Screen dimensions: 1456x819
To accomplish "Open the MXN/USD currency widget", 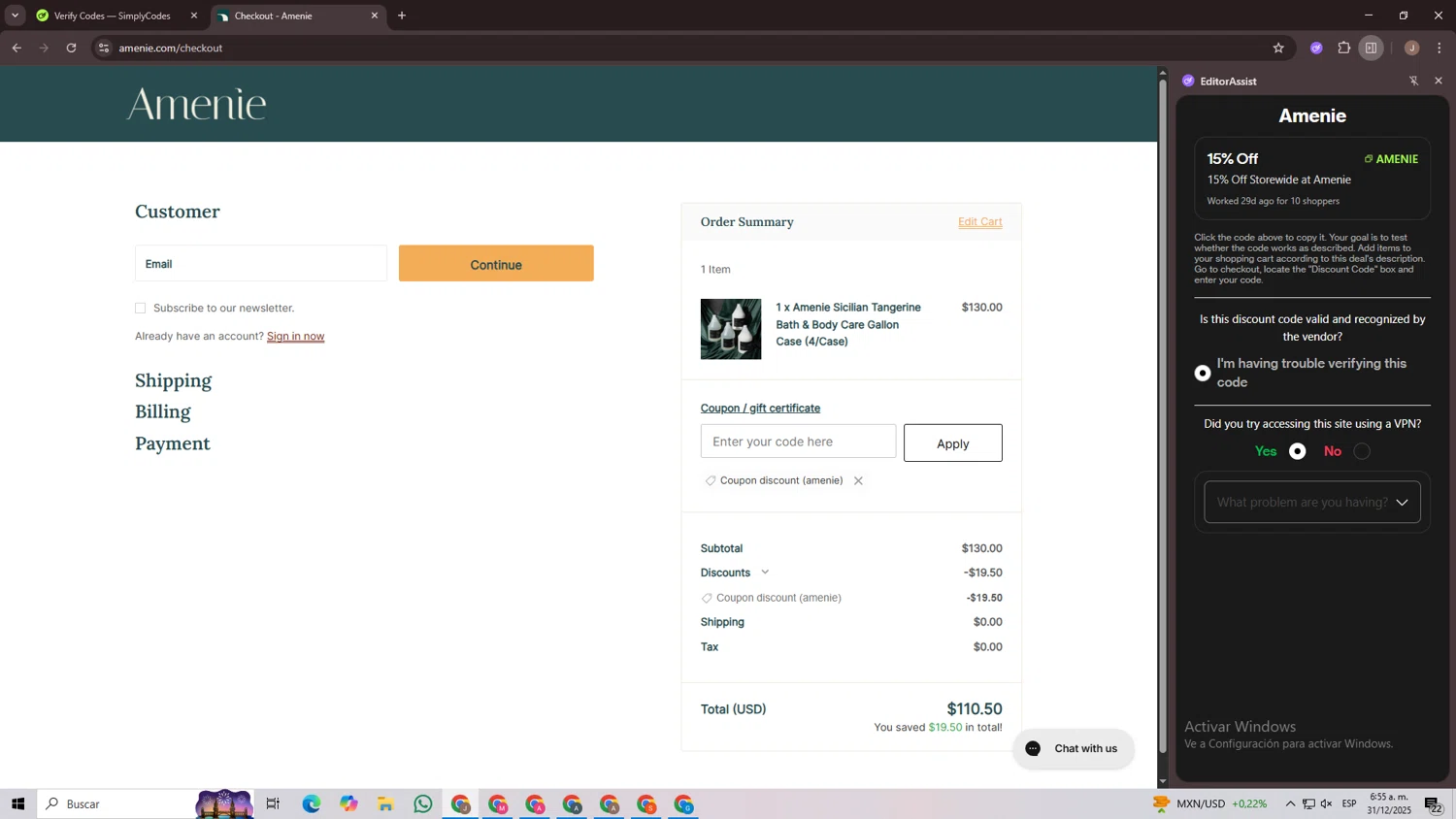I will click(1209, 803).
